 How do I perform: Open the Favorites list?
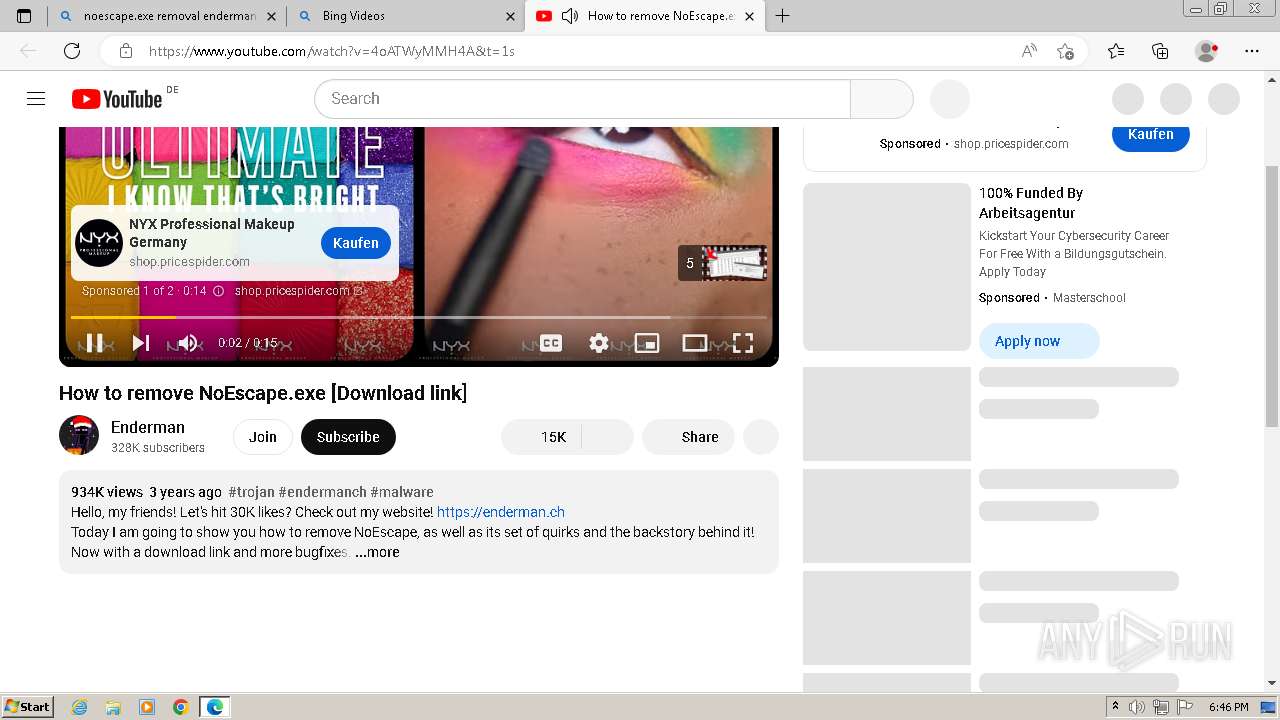1116,51
